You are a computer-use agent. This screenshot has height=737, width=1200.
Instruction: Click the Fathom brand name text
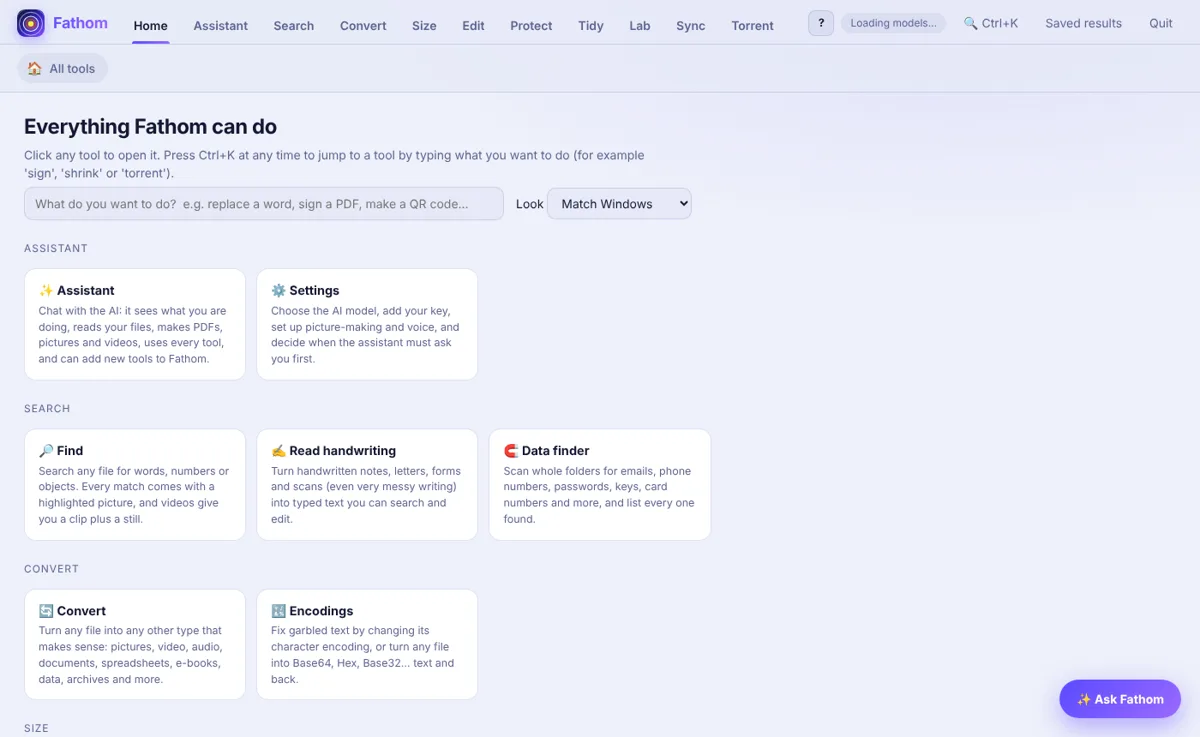click(80, 23)
